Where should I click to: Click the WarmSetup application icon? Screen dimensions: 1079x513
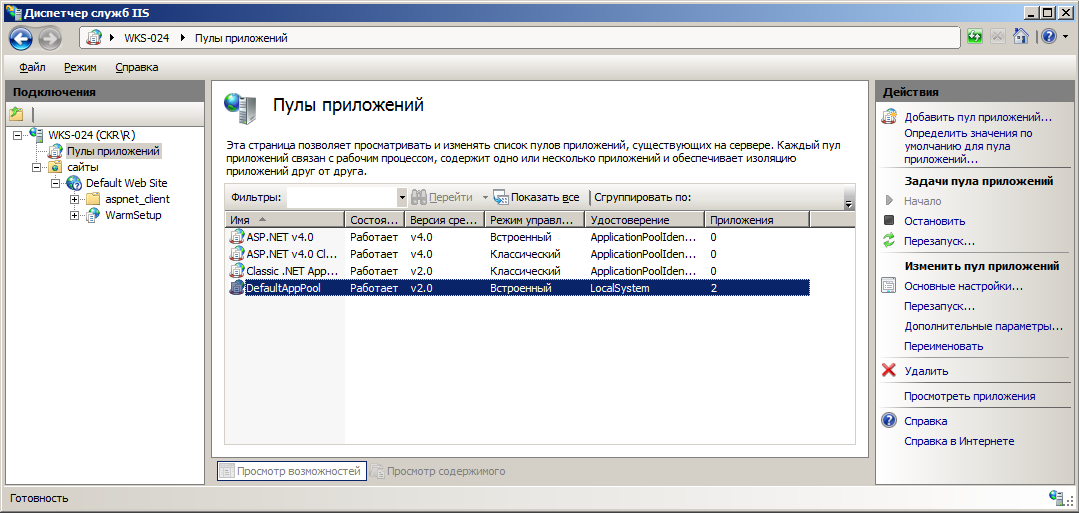[94, 215]
